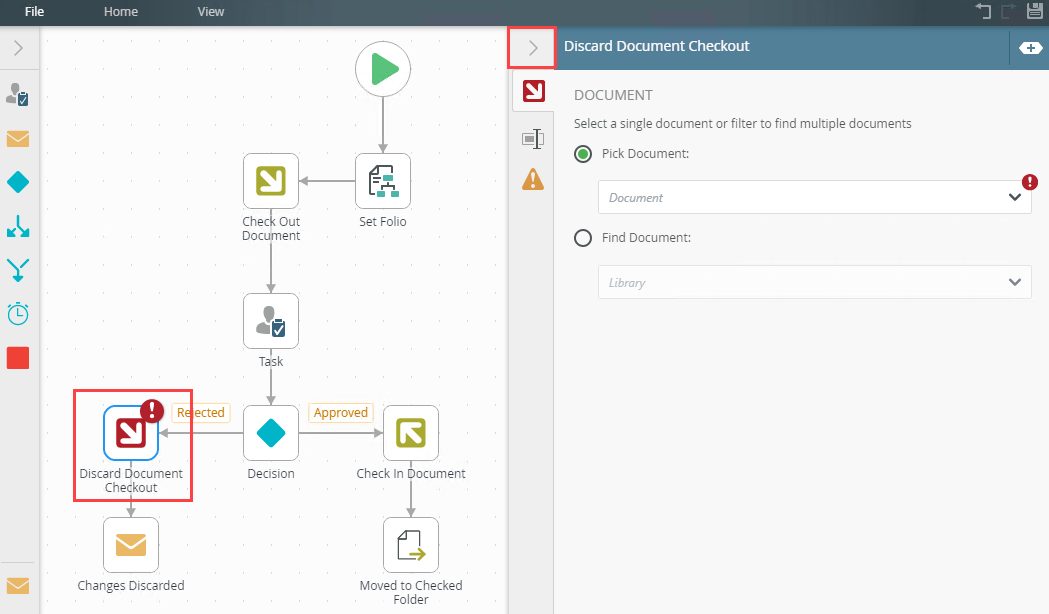Select the Pick Document radio button
This screenshot has width=1049, height=614.
click(x=583, y=154)
